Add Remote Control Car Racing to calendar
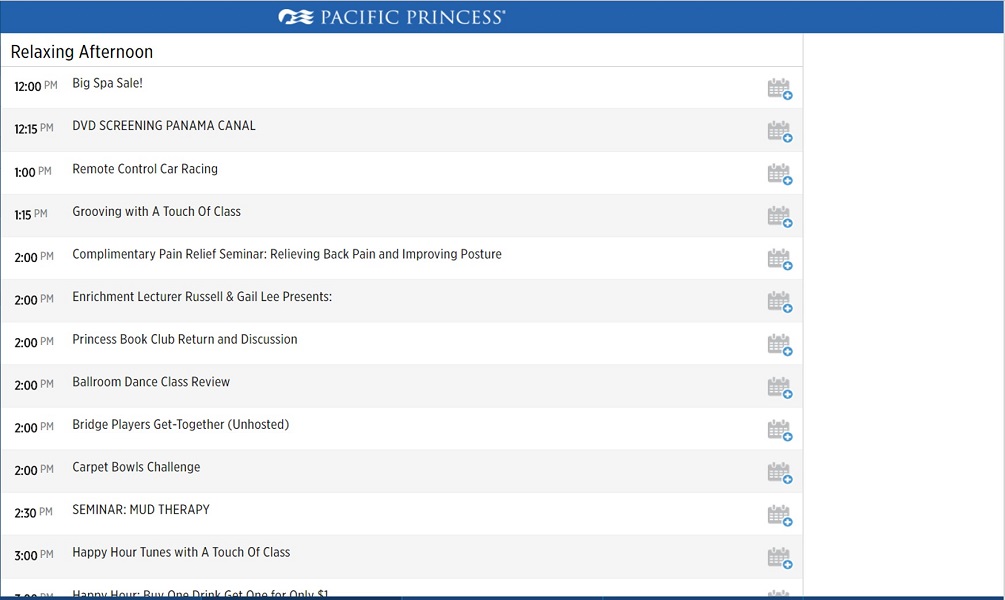The width and height of the screenshot is (1005, 600). pyautogui.click(x=779, y=174)
